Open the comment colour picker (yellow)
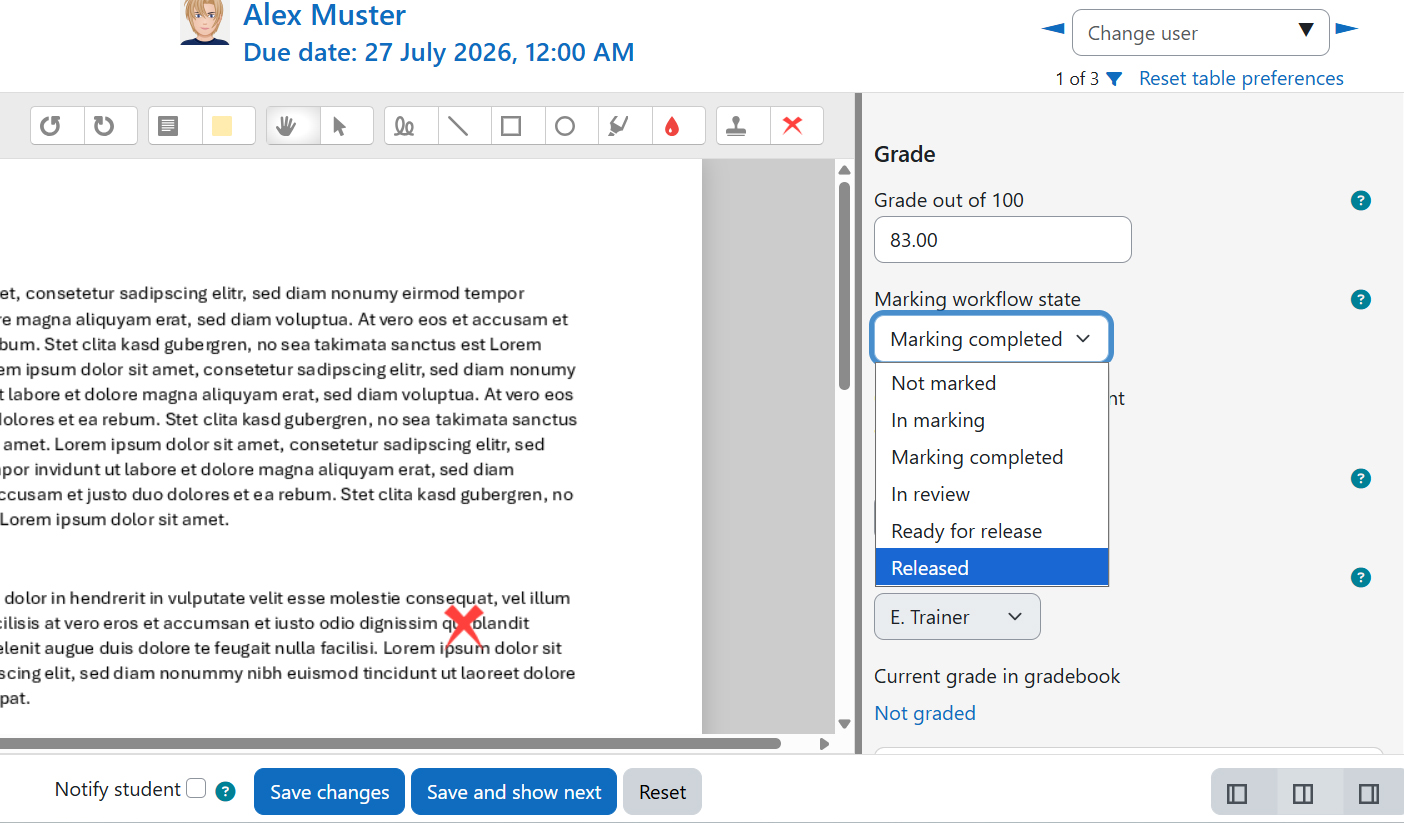The width and height of the screenshot is (1404, 823). 228,126
